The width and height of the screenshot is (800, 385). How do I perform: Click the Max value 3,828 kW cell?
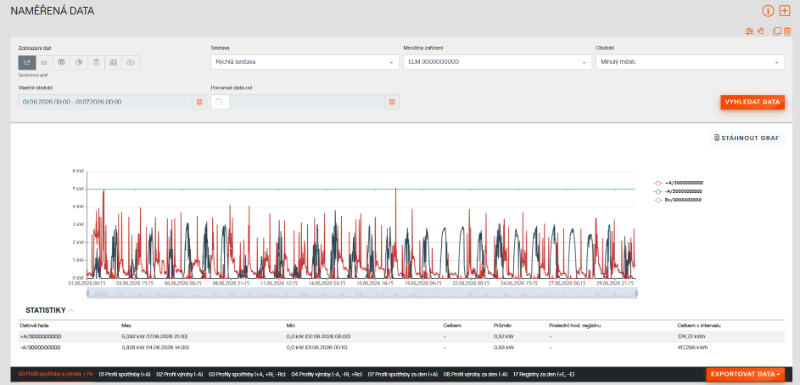(x=155, y=348)
